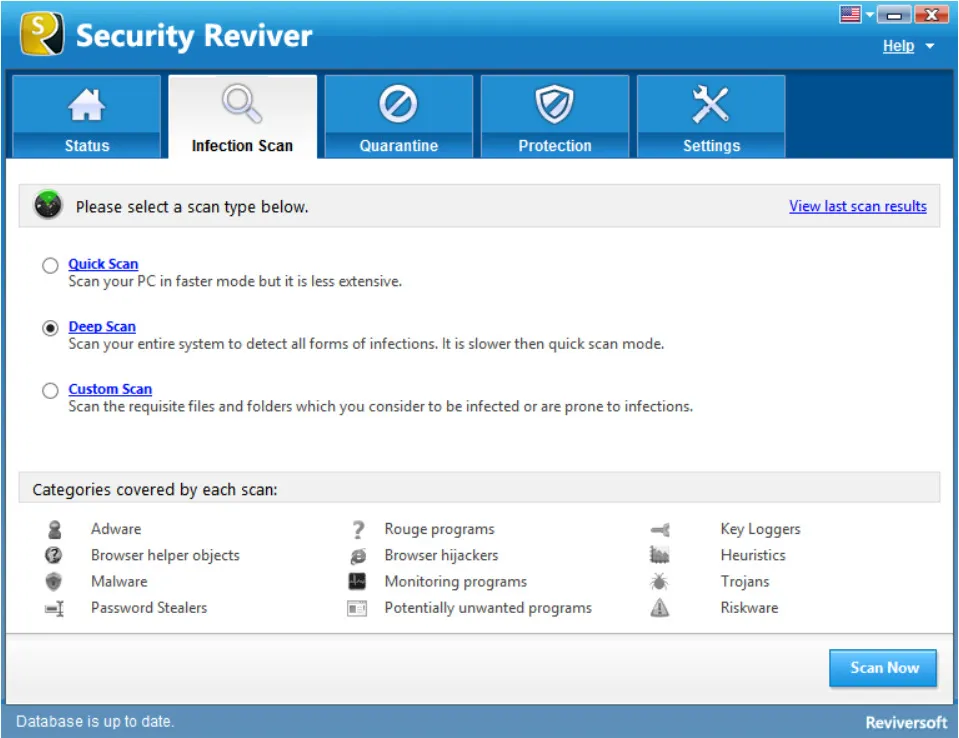Select the Quick Scan radio button
959x738 pixels.
coord(50,264)
